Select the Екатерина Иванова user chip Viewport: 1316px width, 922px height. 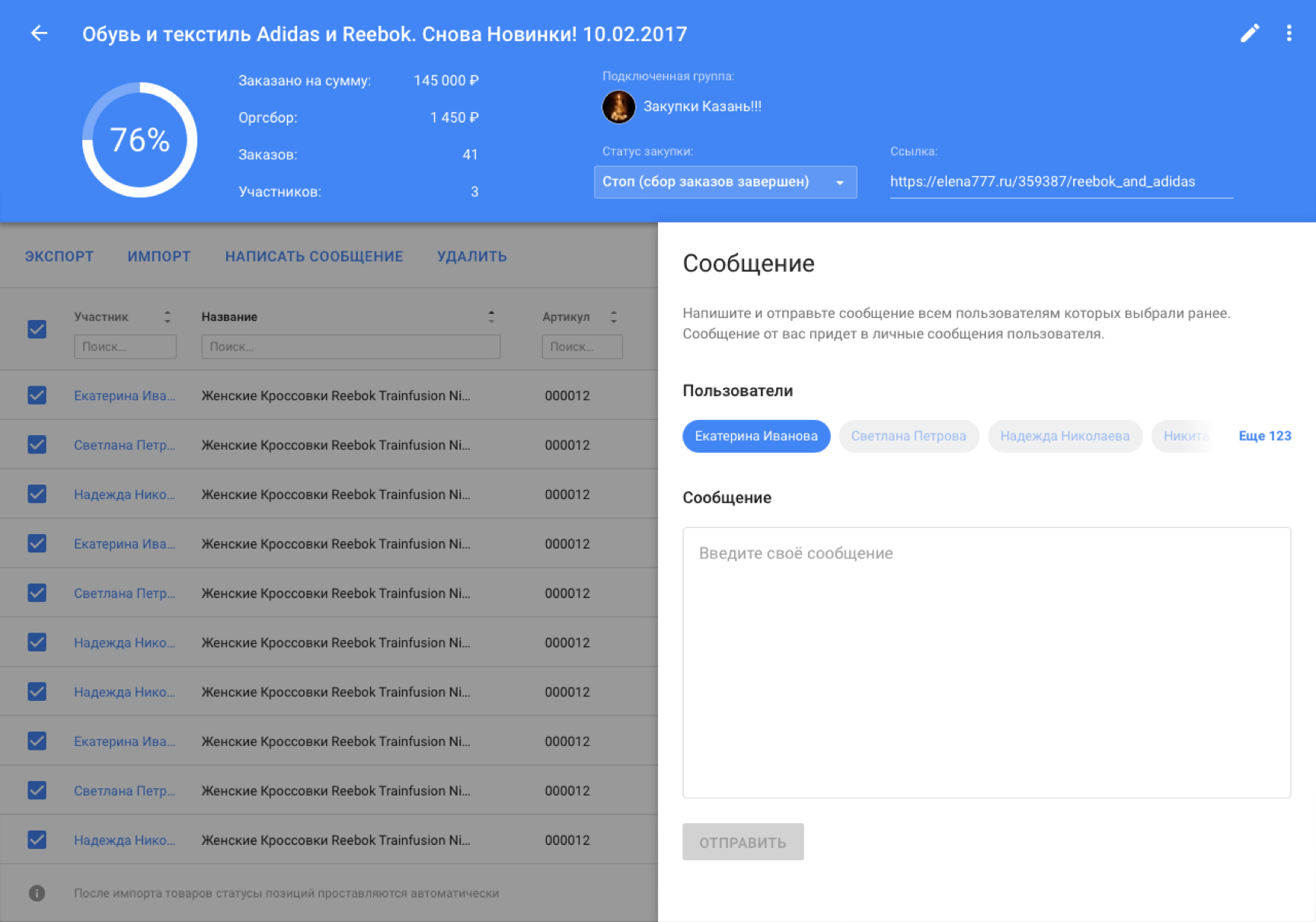click(756, 436)
